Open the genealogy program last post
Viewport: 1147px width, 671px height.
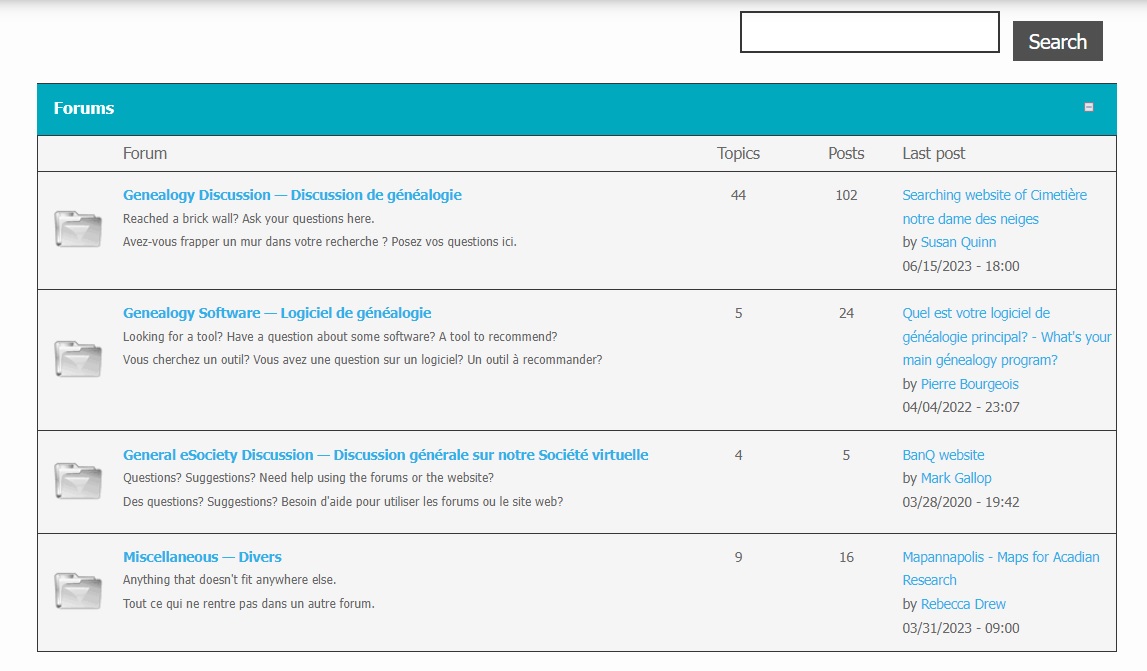point(1006,337)
